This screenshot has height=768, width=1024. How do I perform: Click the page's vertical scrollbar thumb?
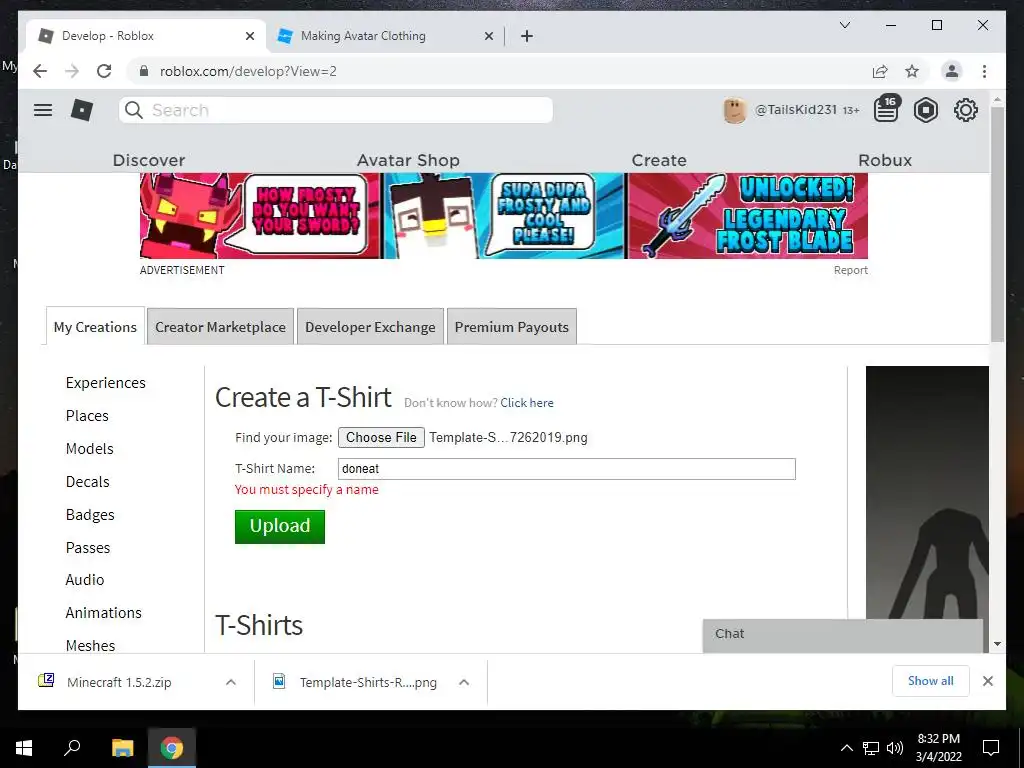[997, 224]
